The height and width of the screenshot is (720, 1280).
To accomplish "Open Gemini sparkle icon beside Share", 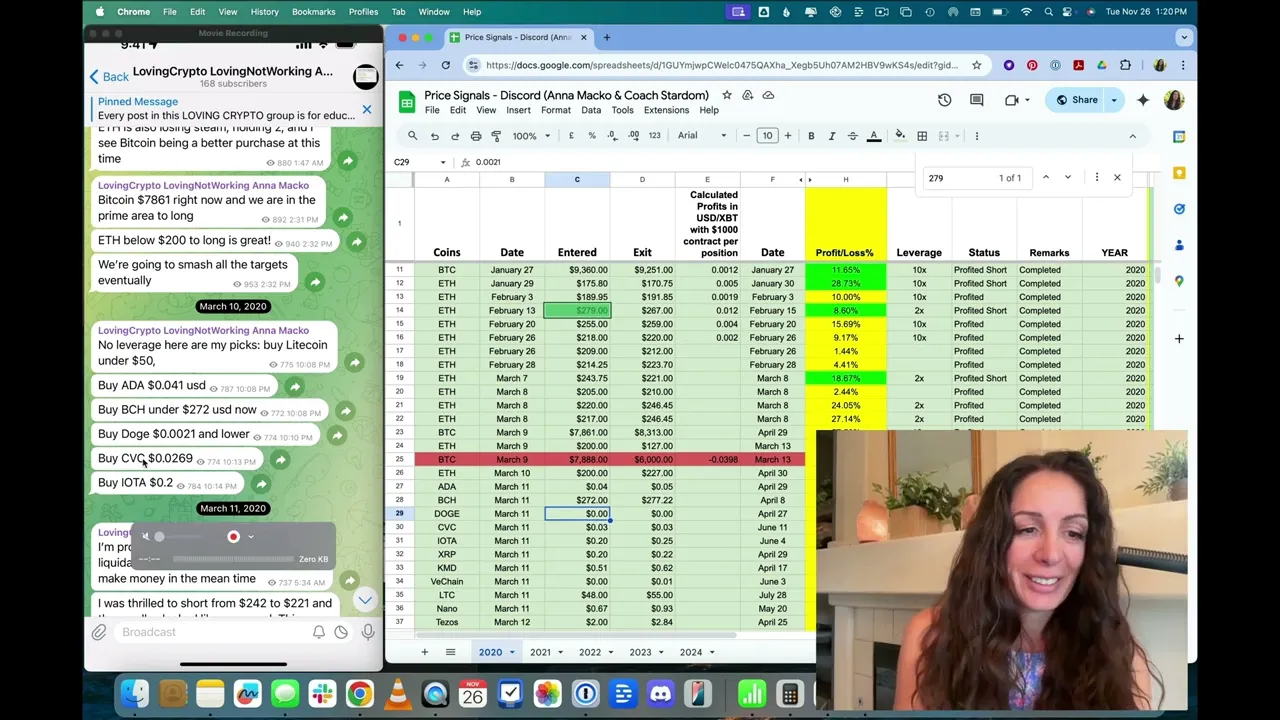I will point(1143,100).
